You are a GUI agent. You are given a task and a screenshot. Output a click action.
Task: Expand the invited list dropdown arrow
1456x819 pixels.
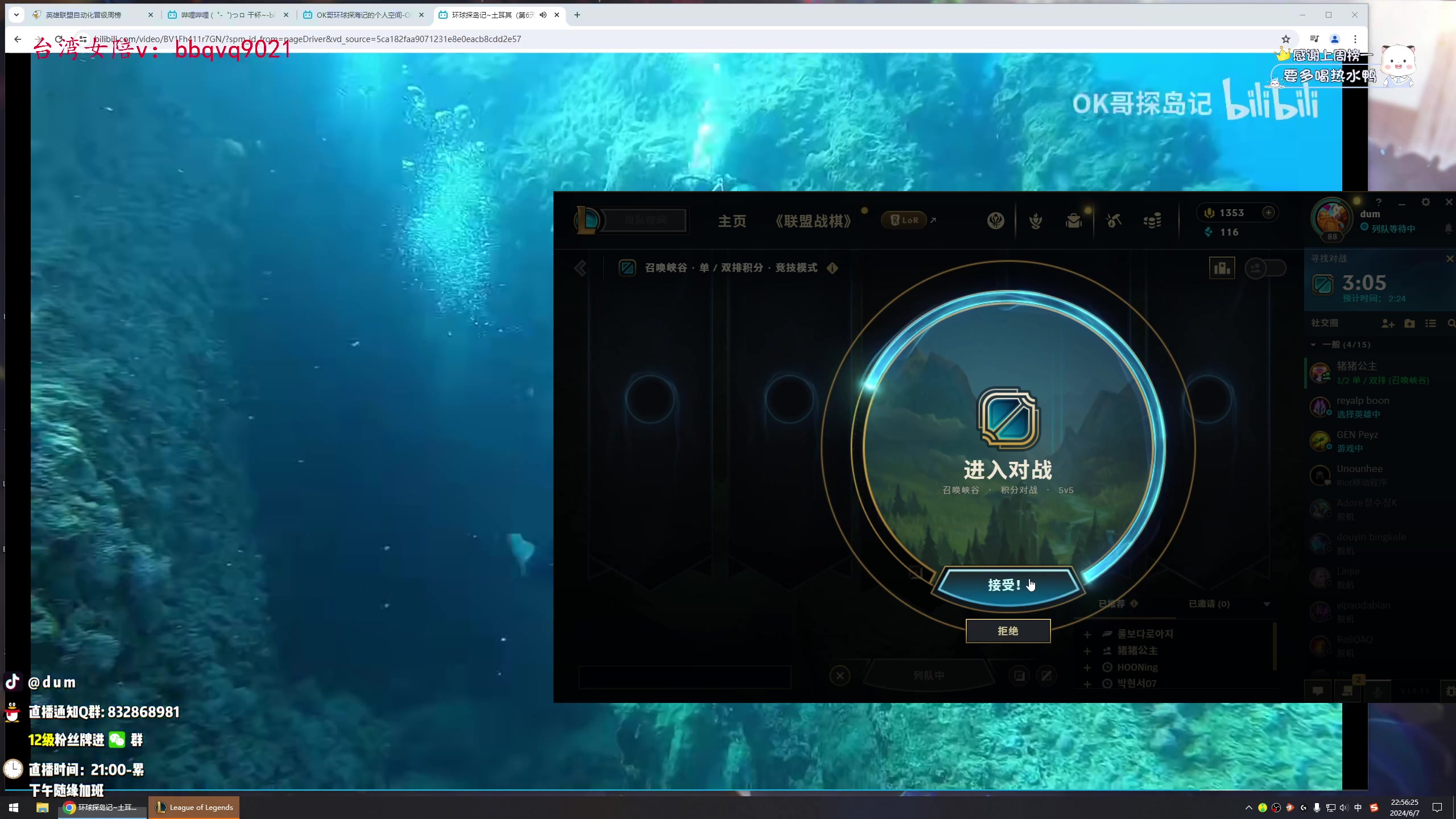pyautogui.click(x=1267, y=605)
